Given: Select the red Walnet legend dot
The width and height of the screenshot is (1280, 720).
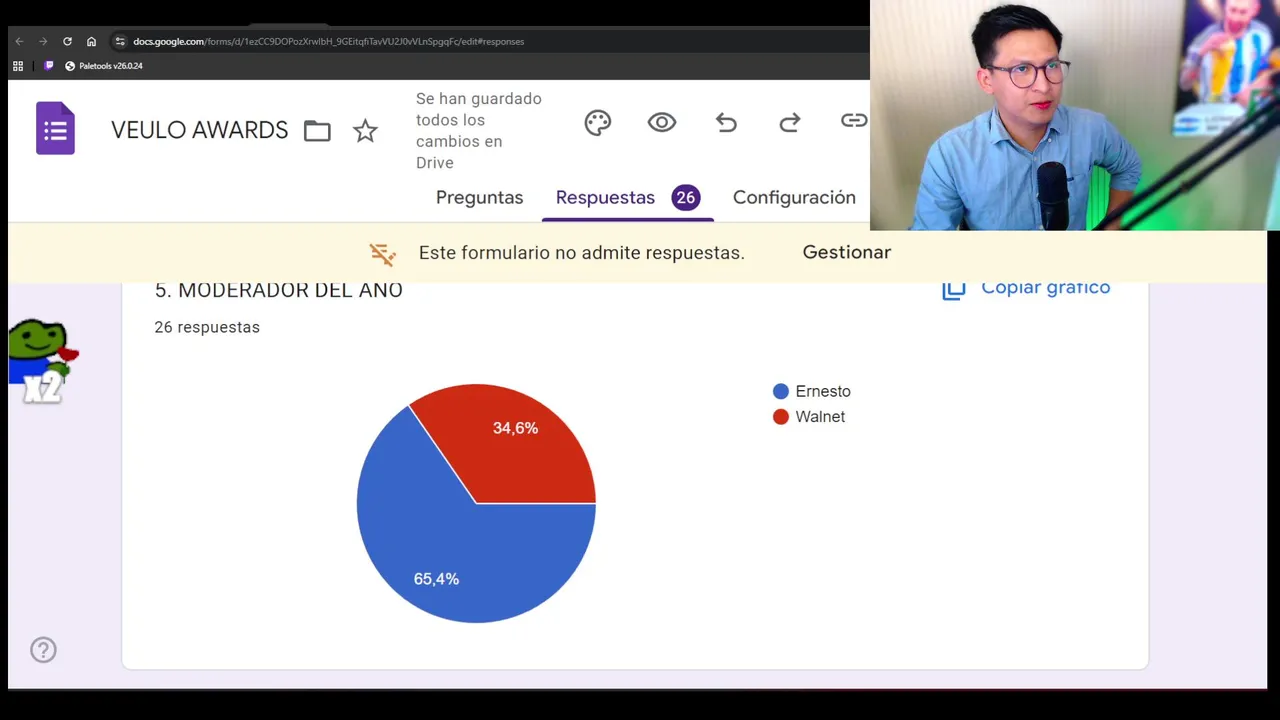Looking at the screenshot, I should tap(781, 417).
